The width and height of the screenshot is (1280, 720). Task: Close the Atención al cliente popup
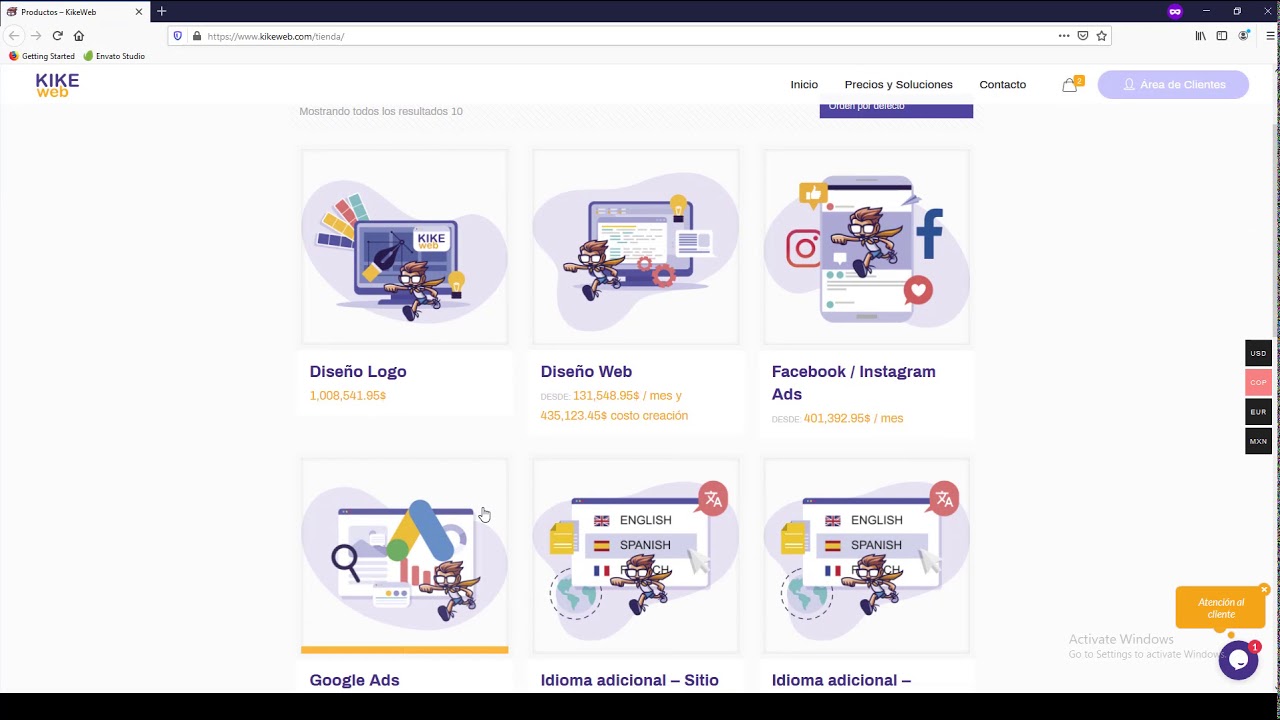1264,590
